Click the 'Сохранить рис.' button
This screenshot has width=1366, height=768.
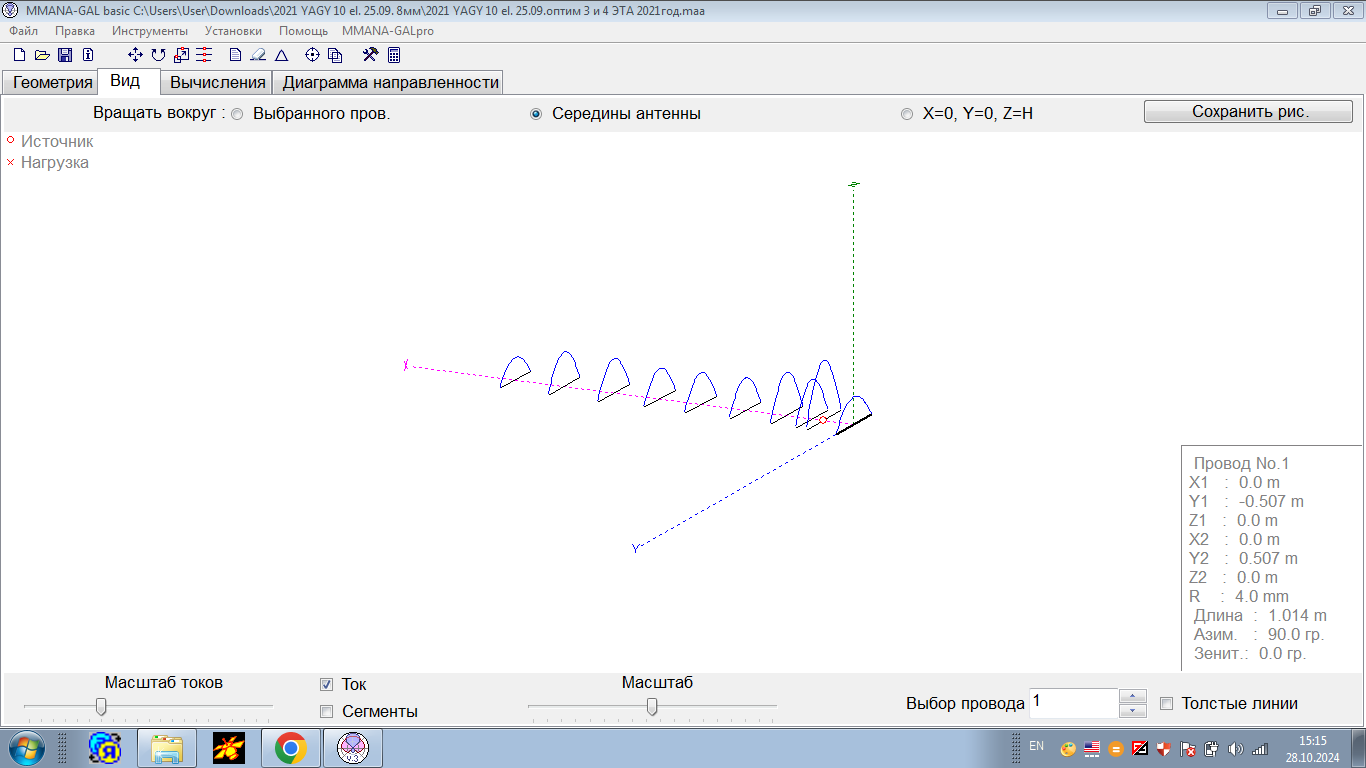point(1248,112)
